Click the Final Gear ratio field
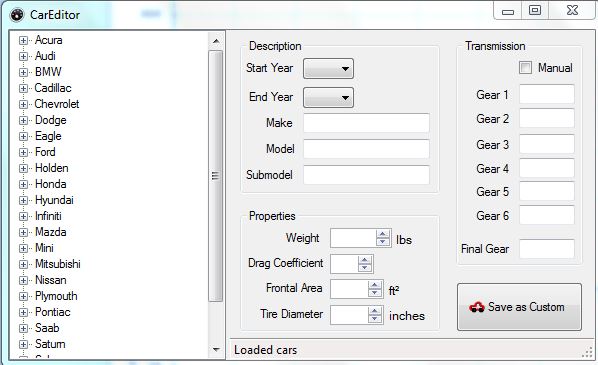Screen dimensions: 598x365 [x=547, y=249]
